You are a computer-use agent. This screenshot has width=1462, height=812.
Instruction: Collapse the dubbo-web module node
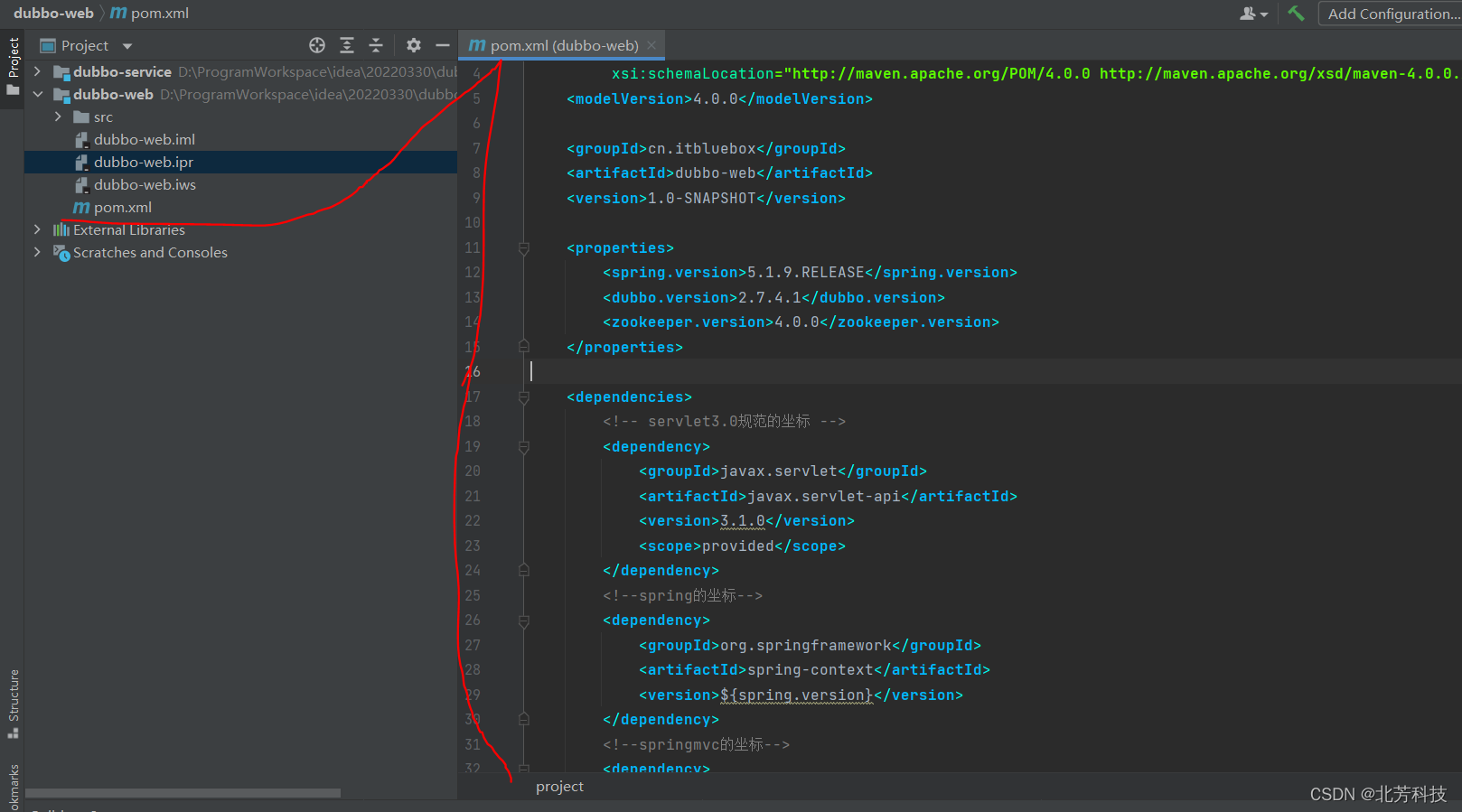[x=37, y=94]
